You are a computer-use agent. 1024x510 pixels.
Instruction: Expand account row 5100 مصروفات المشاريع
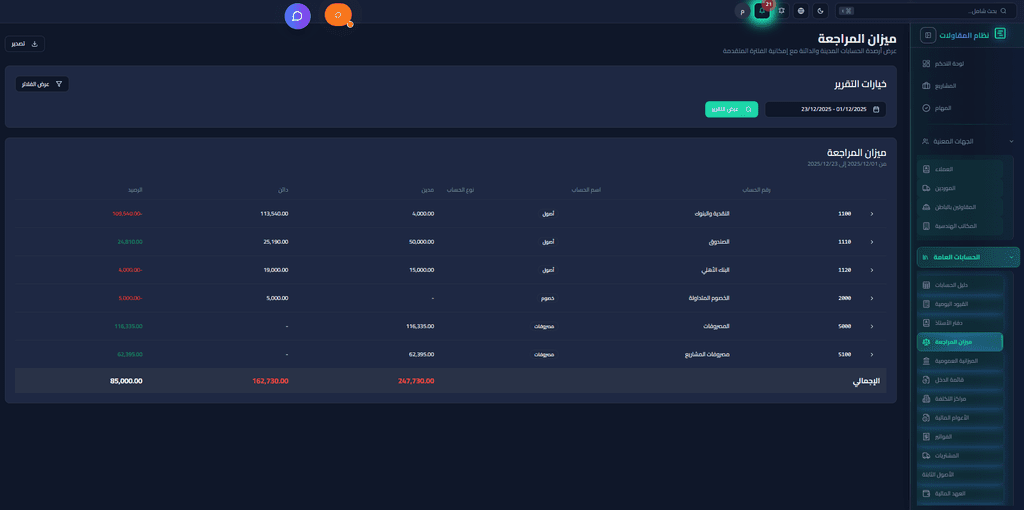872,354
